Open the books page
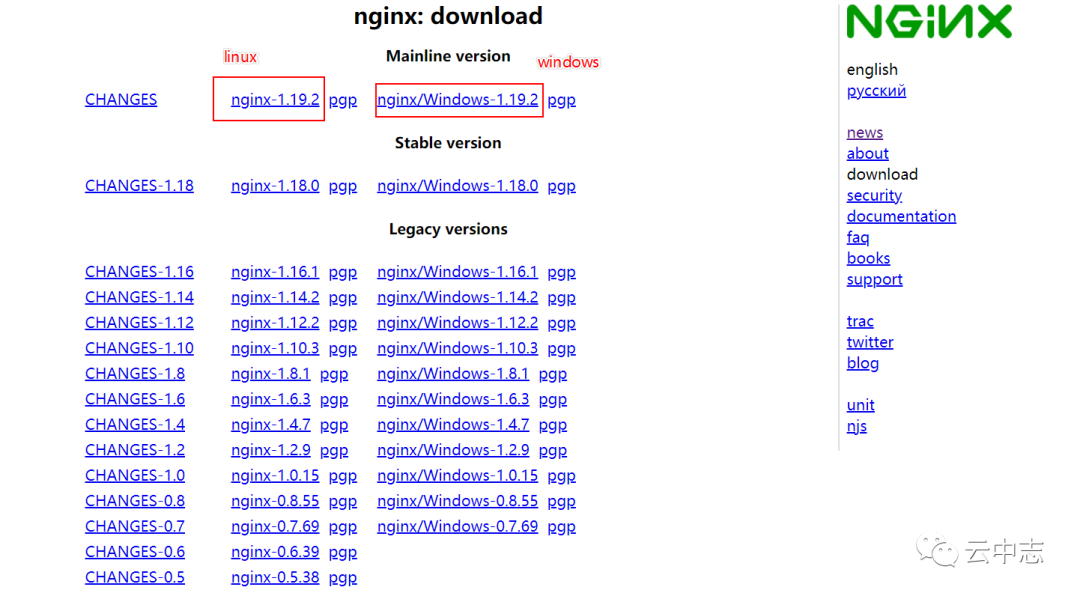1080x599 pixels. (868, 258)
